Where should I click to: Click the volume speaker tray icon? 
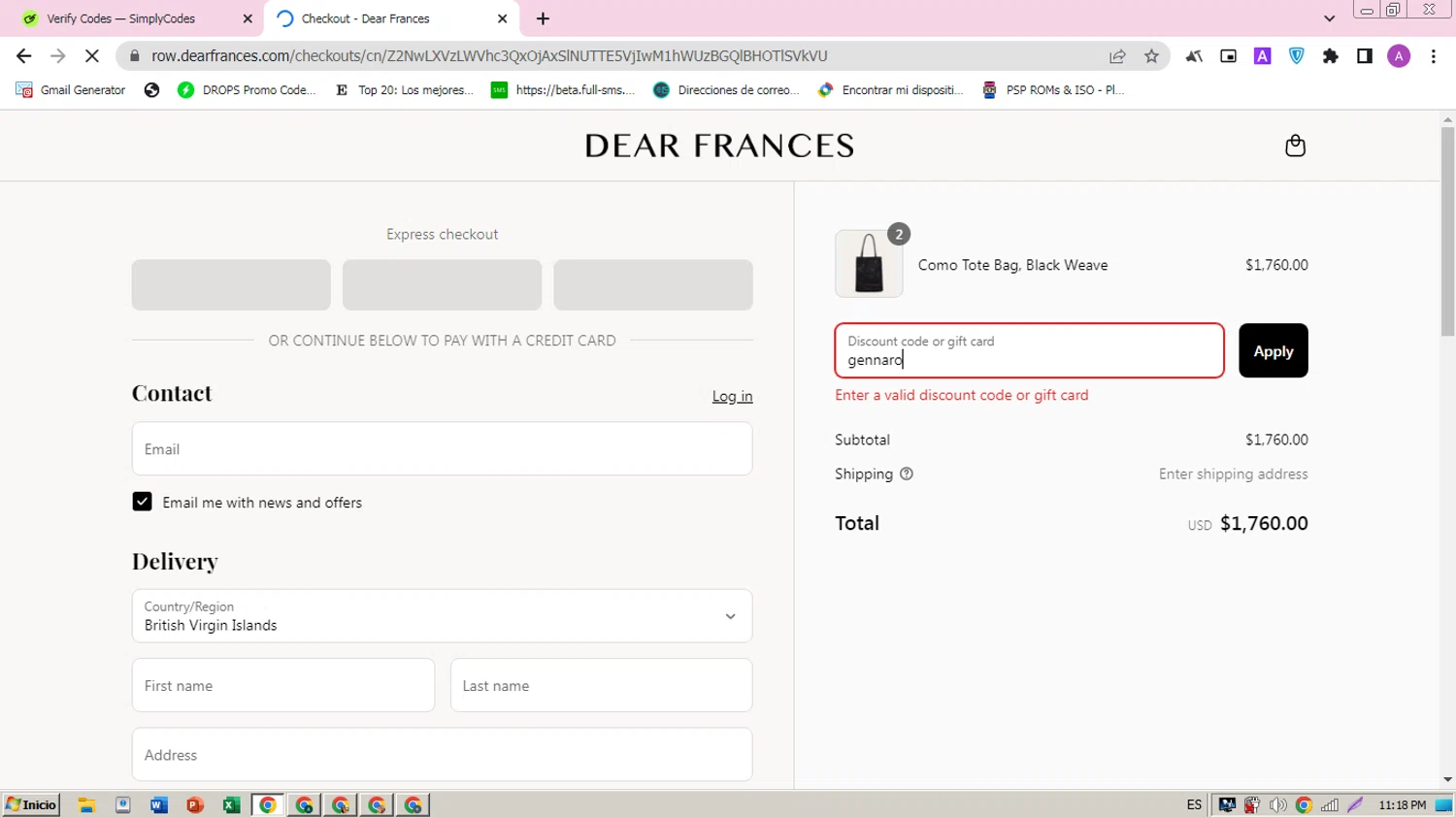click(1278, 804)
